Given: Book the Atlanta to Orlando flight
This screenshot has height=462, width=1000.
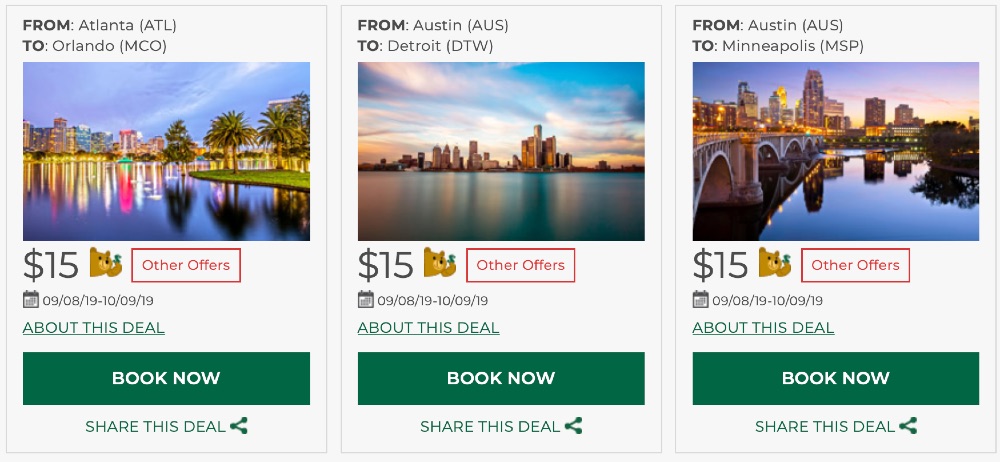Looking at the screenshot, I should [166, 378].
